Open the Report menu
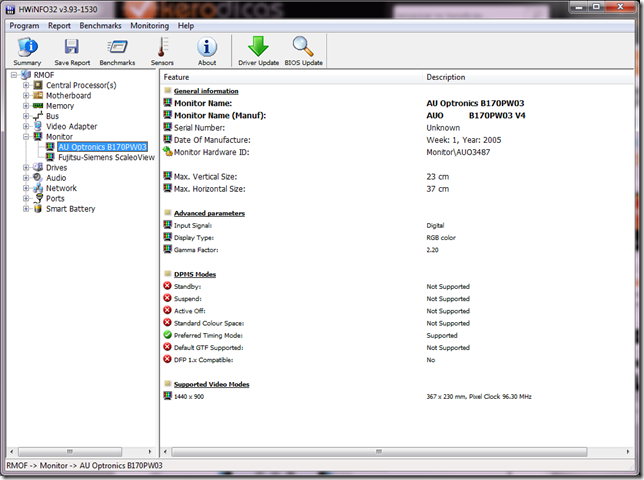 coord(59,26)
